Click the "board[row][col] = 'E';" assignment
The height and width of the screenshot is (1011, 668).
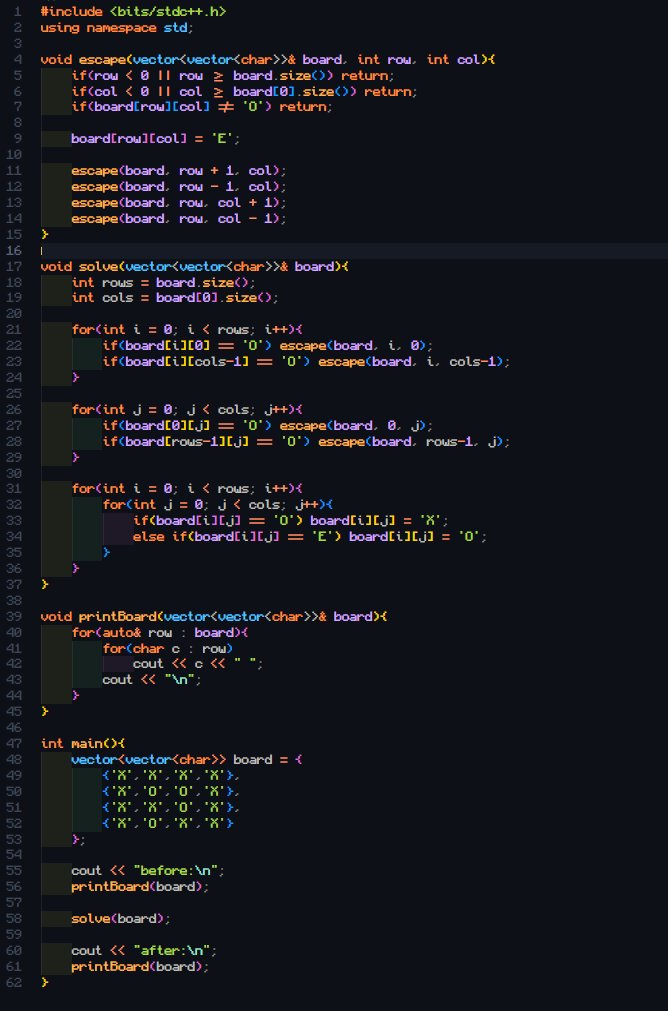(x=155, y=139)
